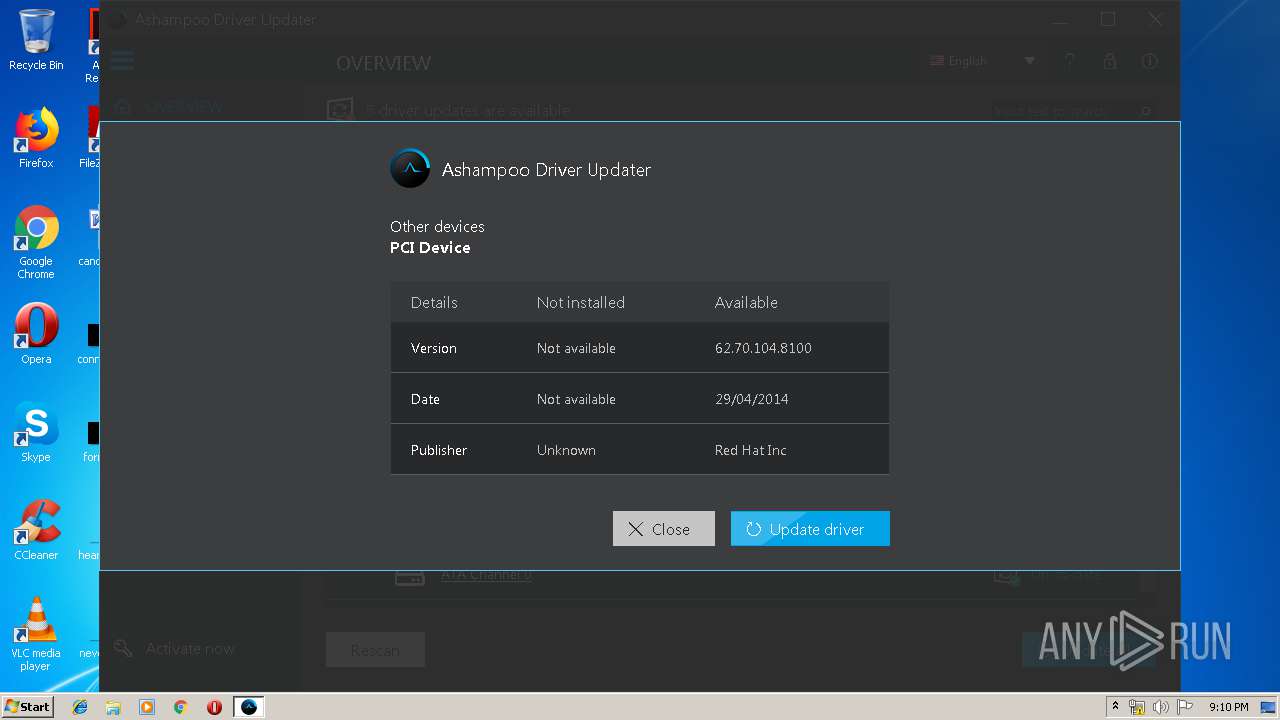Viewport: 1280px width, 720px height.
Task: Close the PCI Device details dialog
Action: click(x=664, y=529)
